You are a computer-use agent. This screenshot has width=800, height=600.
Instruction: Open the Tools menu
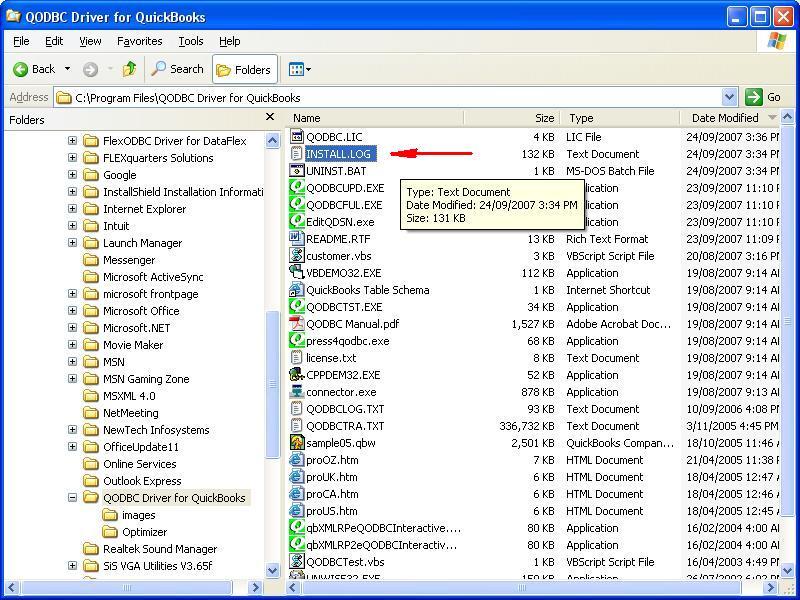190,41
